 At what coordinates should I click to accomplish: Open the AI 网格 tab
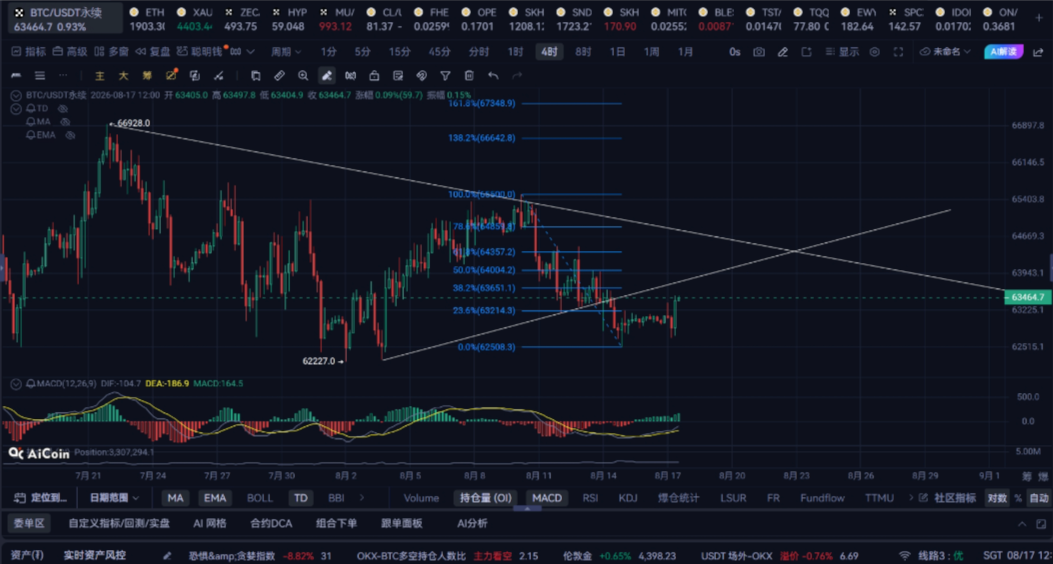(210, 523)
